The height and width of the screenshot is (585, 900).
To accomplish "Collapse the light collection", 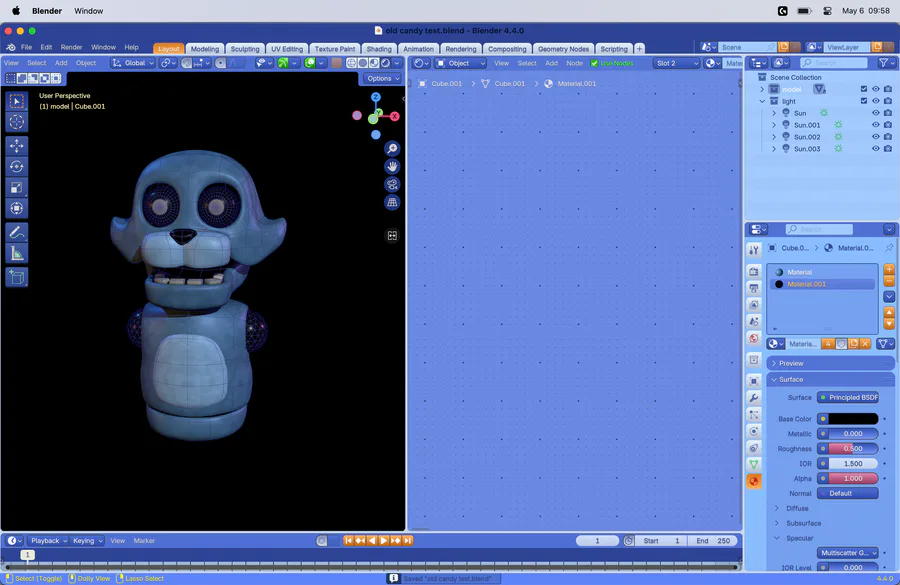I will click(x=762, y=101).
